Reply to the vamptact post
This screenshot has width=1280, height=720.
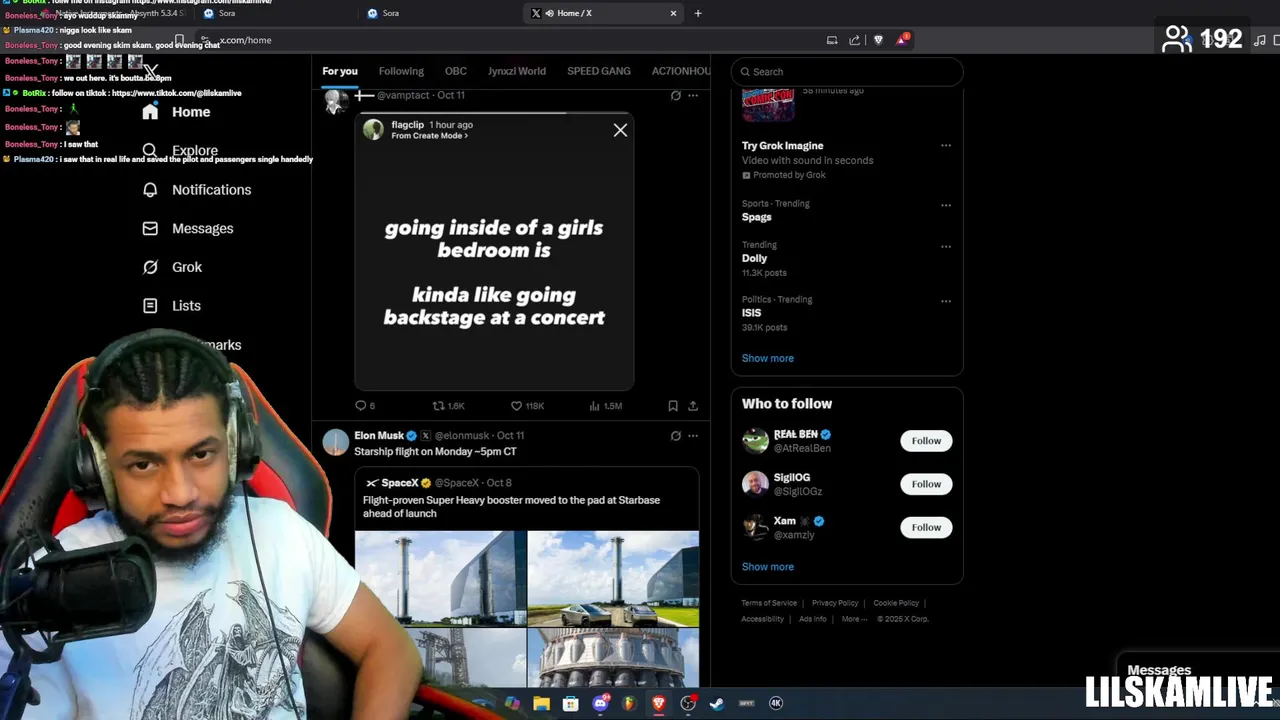(x=364, y=406)
